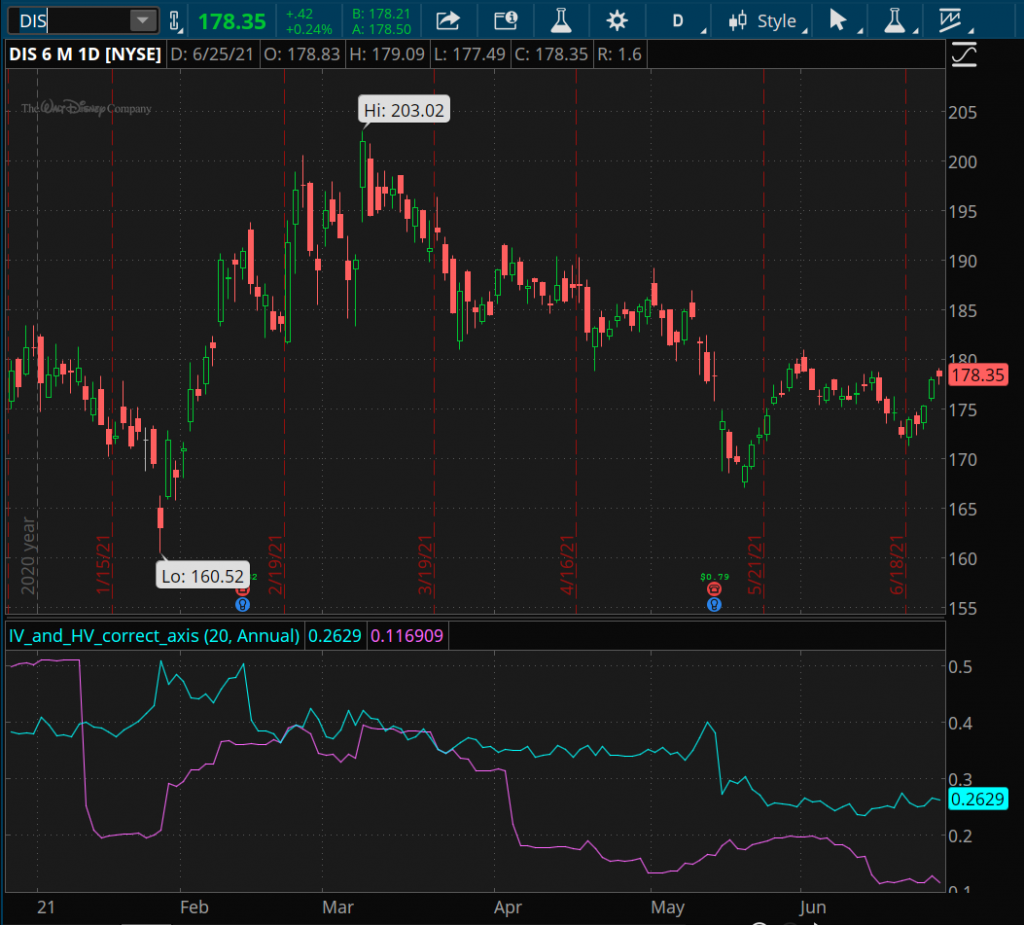Click the red earnings phone icon near February
The image size is (1024, 925).
242,590
